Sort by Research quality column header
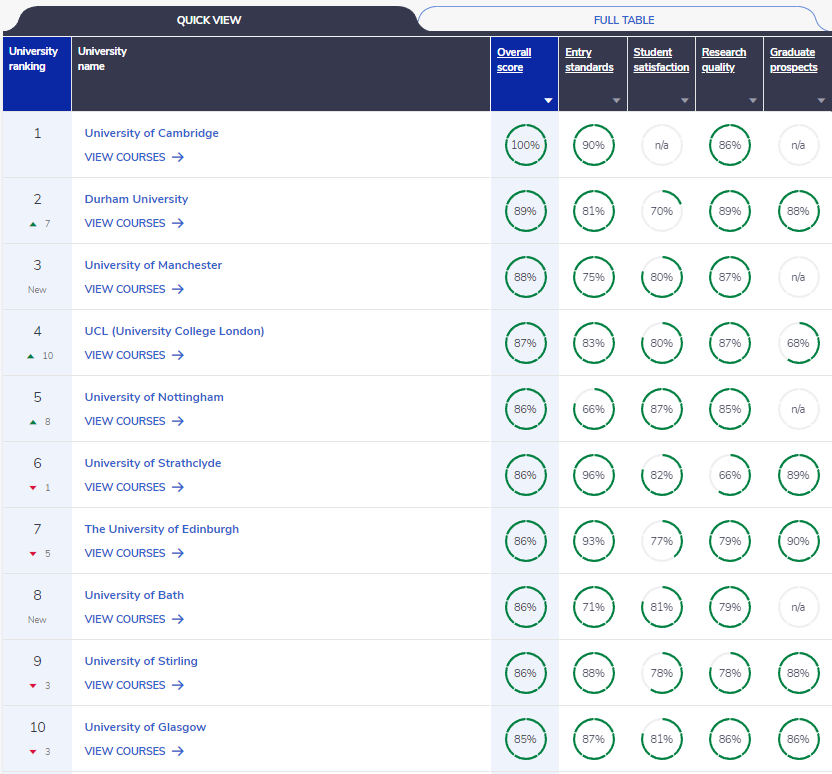The height and width of the screenshot is (774, 832). [724, 59]
